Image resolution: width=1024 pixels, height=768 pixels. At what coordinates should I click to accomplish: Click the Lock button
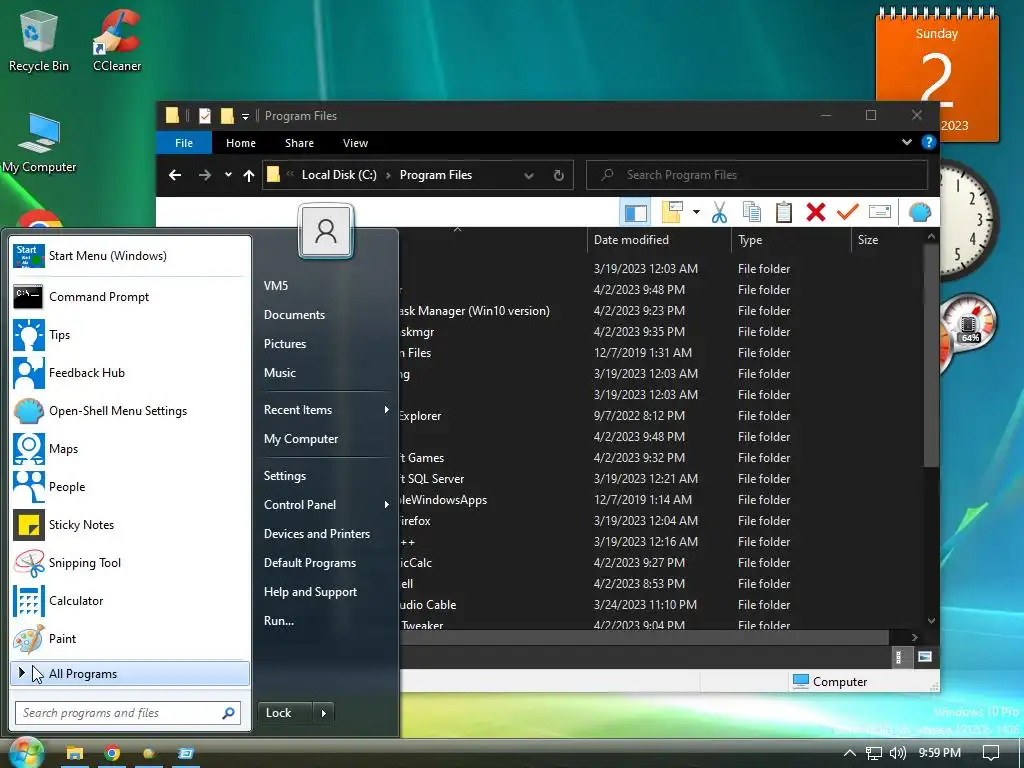[285, 713]
